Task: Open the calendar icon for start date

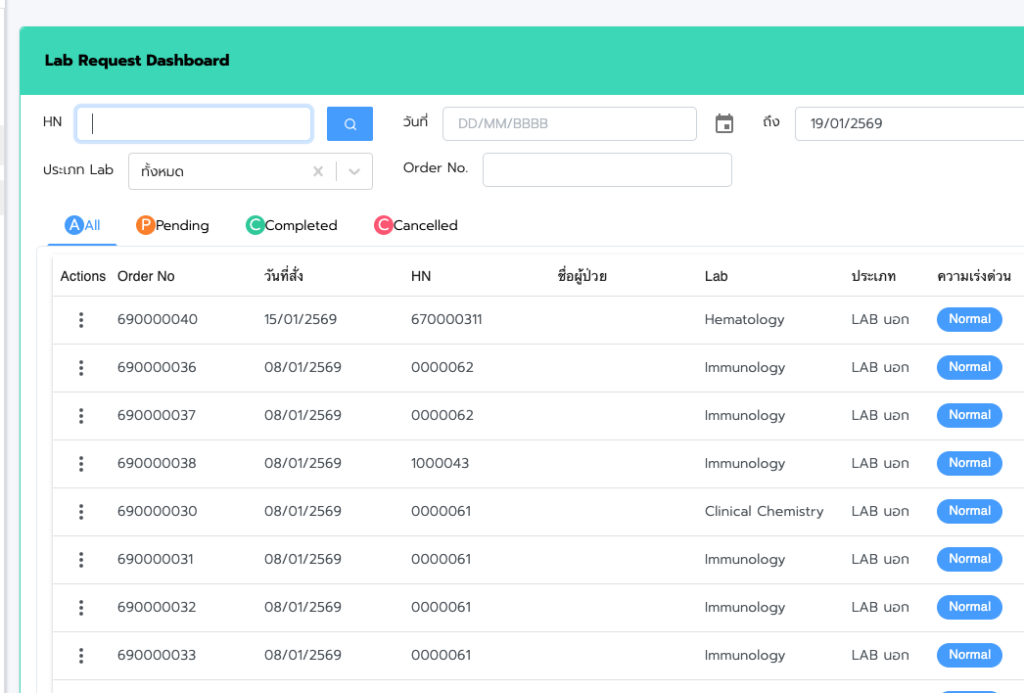Action: 724,124
